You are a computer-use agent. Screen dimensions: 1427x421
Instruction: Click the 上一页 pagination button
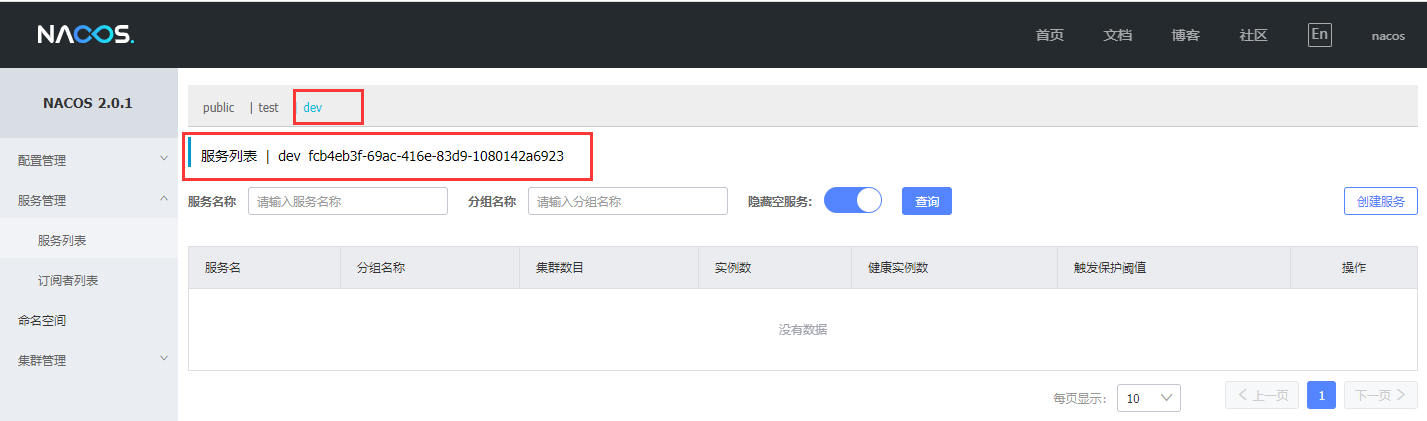[1263, 396]
